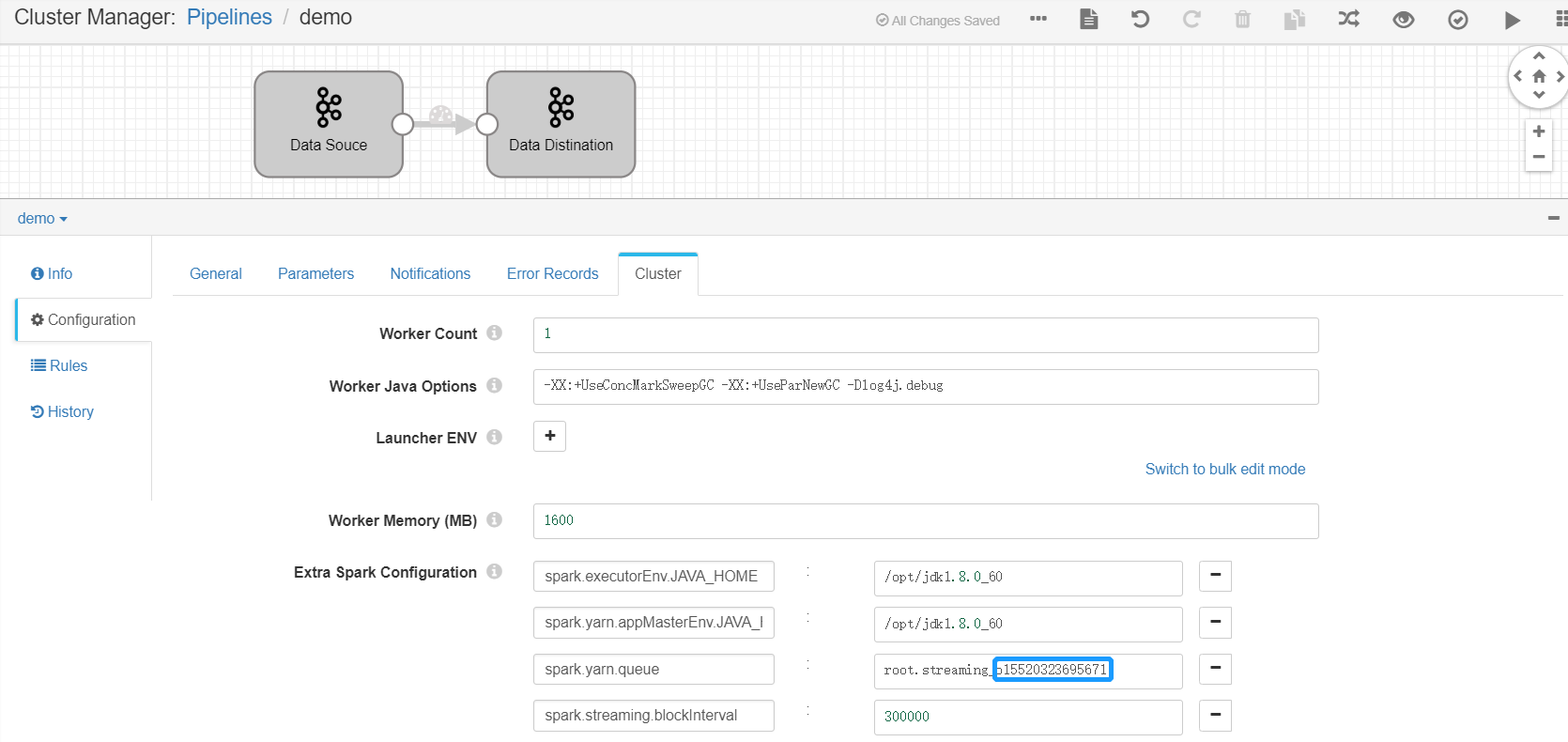Minimize the configuration panel with dash icon

tap(1554, 218)
